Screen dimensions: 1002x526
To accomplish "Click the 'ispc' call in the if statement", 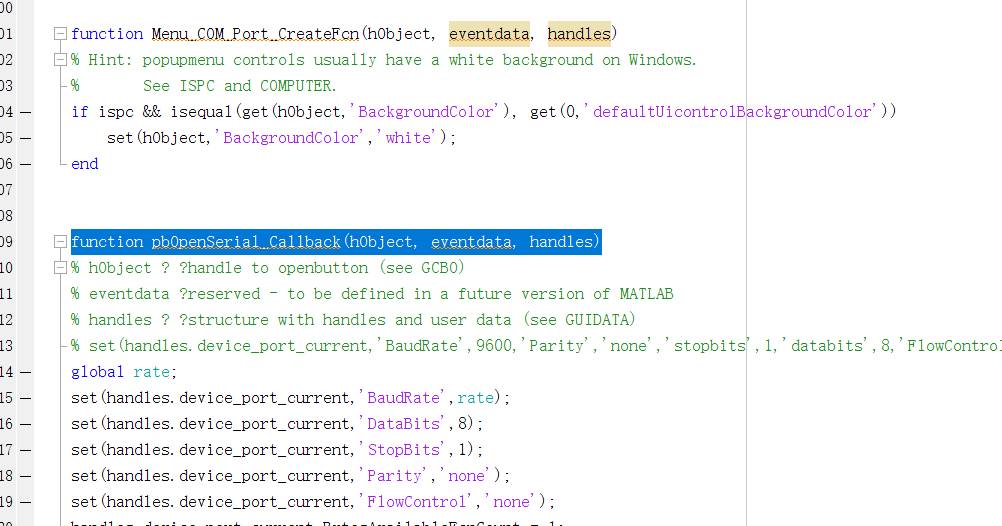I will tap(116, 112).
